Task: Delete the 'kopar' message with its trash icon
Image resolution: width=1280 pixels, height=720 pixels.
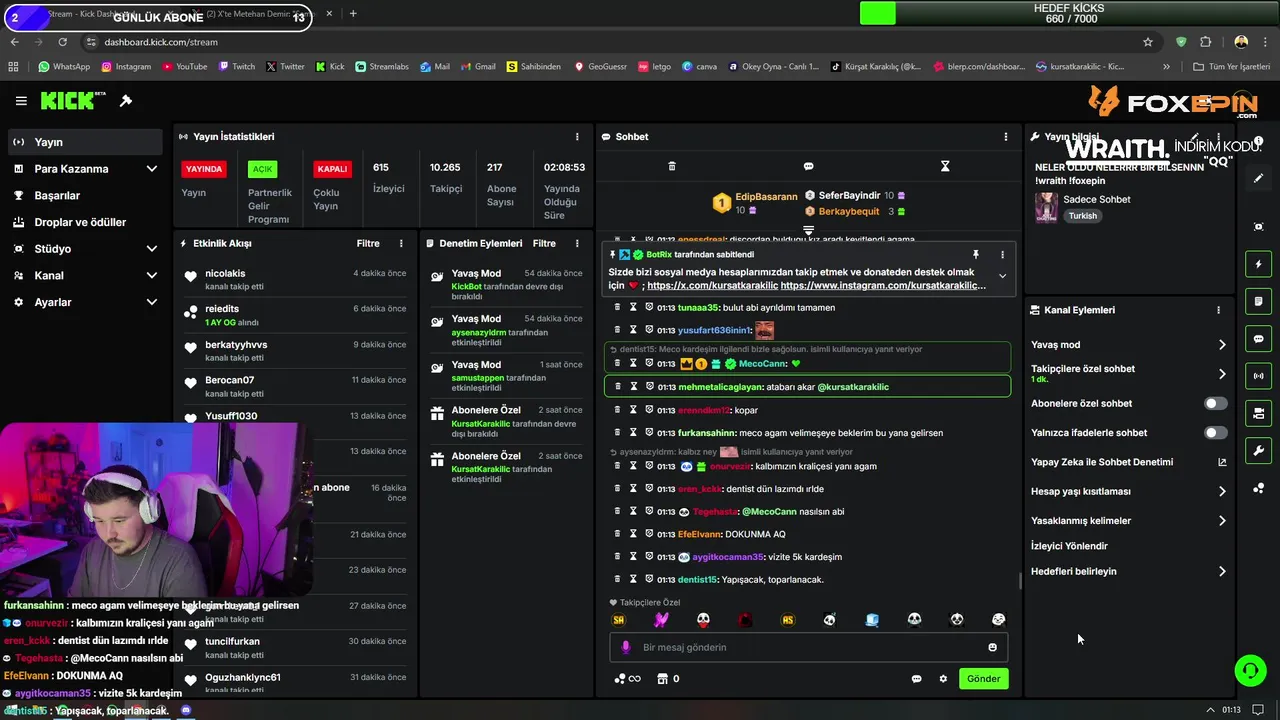Action: point(617,410)
